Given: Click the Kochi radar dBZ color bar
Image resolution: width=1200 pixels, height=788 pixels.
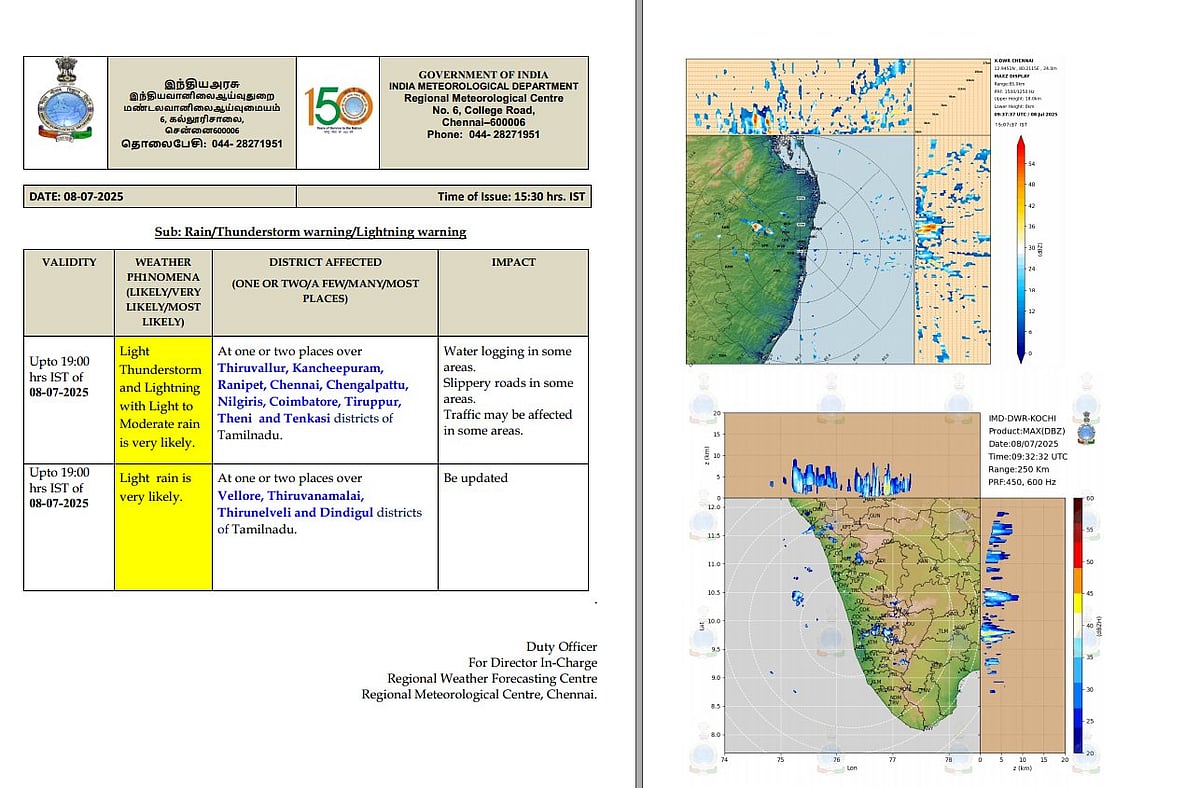Looking at the screenshot, I should pyautogui.click(x=1076, y=623).
